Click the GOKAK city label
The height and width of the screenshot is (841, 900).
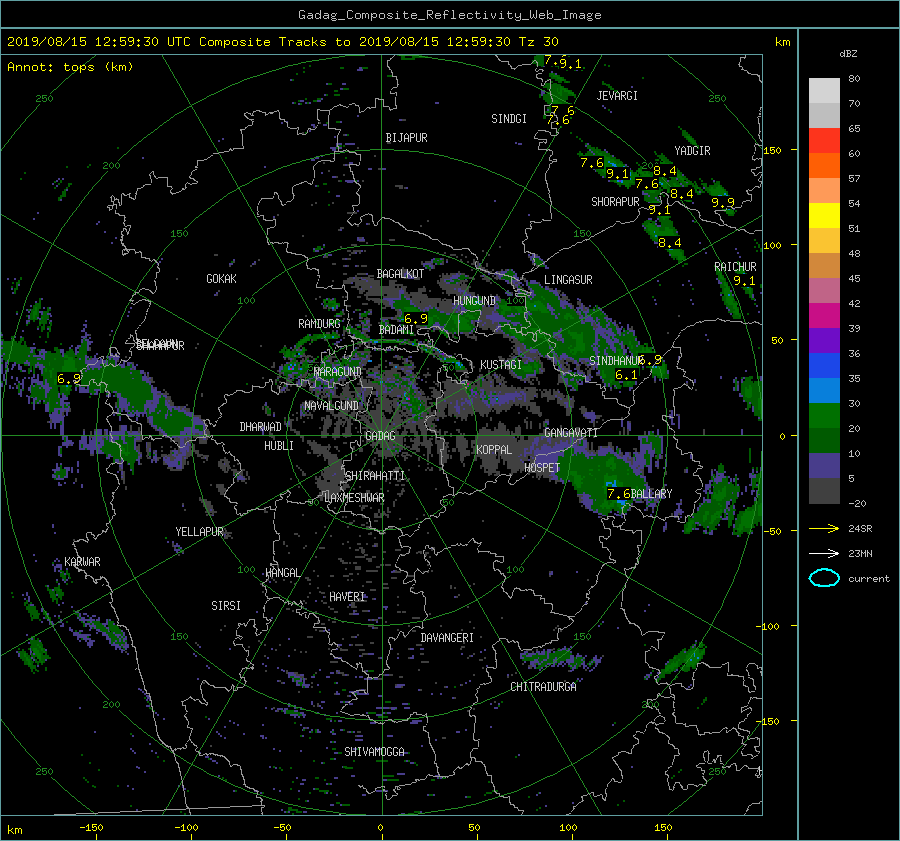pyautogui.click(x=221, y=279)
